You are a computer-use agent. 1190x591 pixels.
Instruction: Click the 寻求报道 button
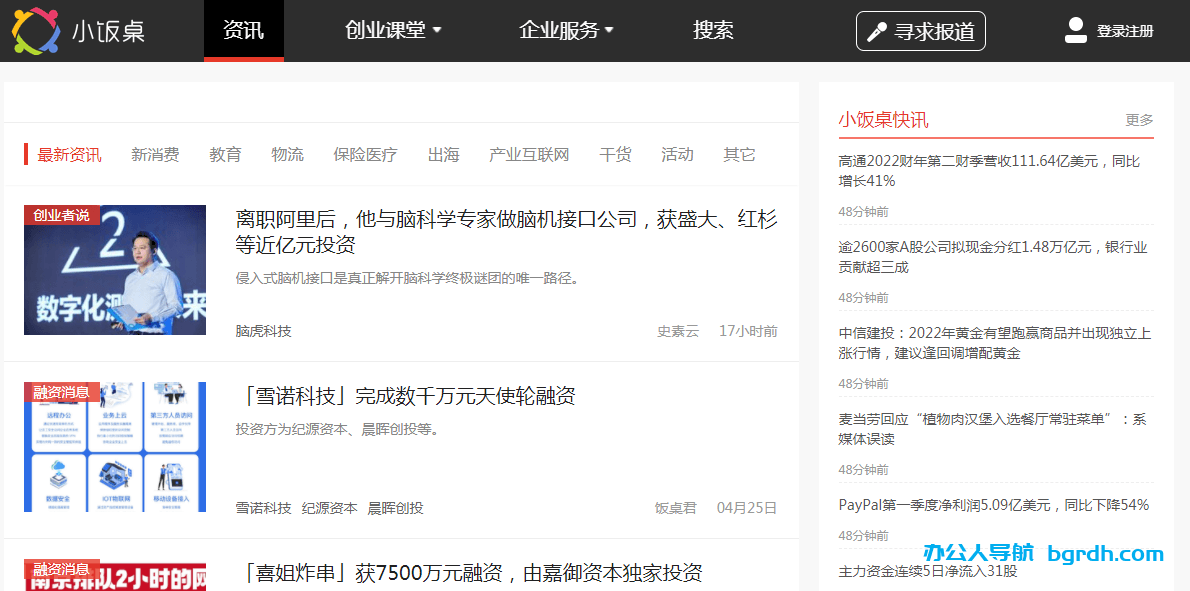920,30
